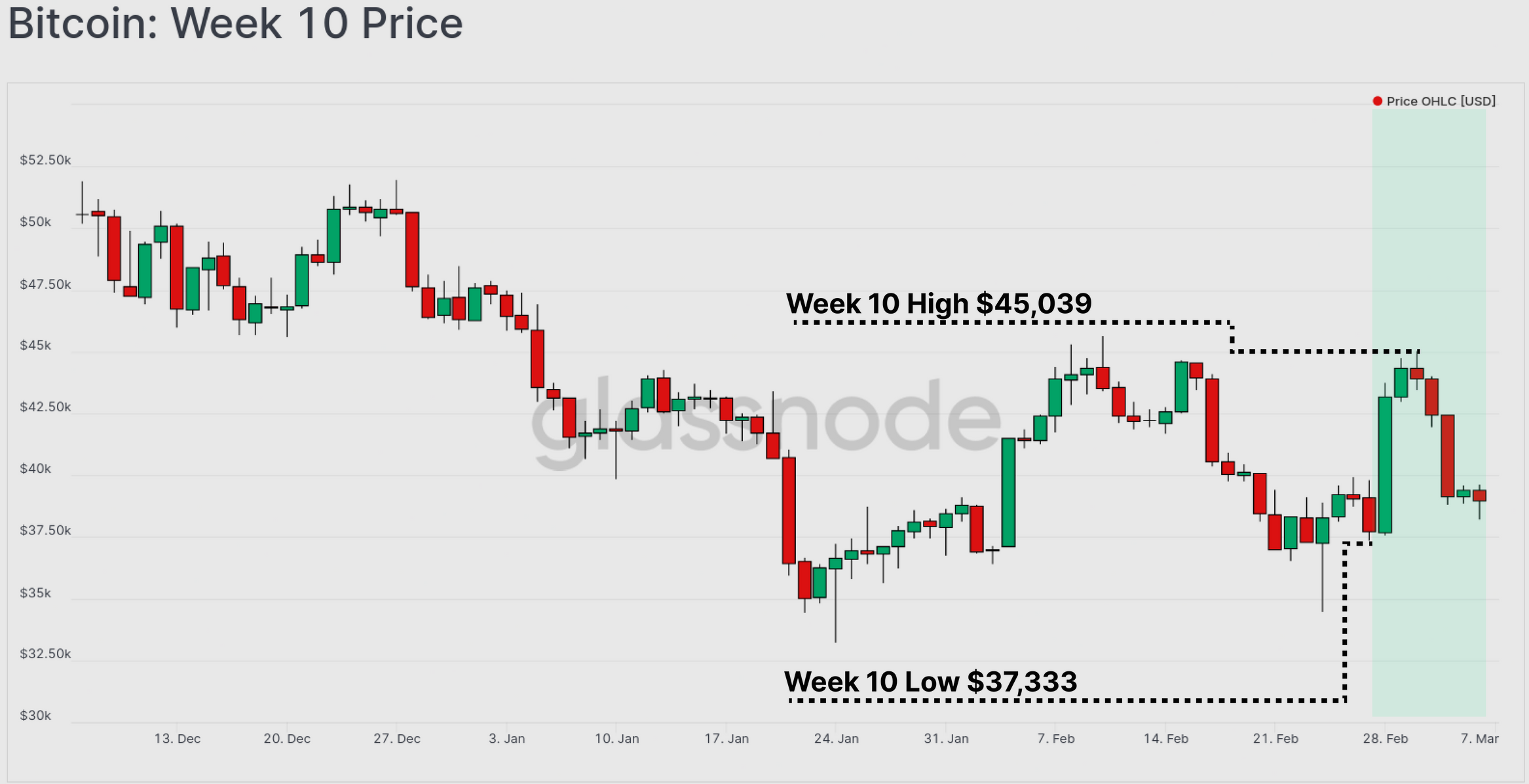Screen dimensions: 1529x784
Task: Click the $45k price axis label
Action: tap(35, 345)
